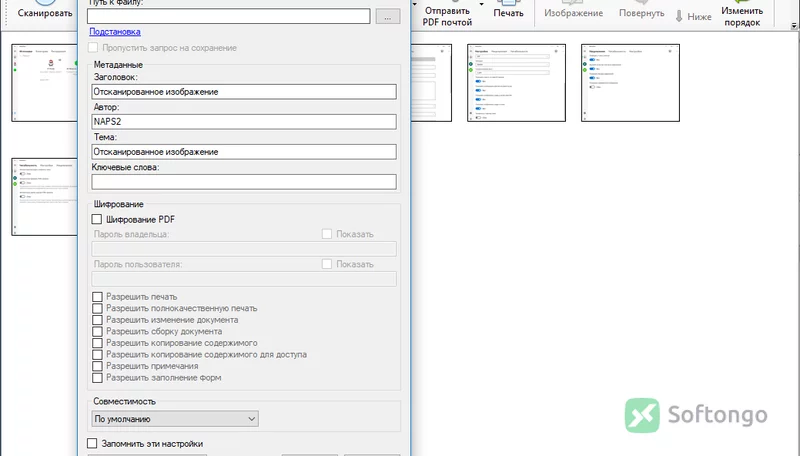Check Разрешить печать
This screenshot has width=800, height=456.
[97, 297]
